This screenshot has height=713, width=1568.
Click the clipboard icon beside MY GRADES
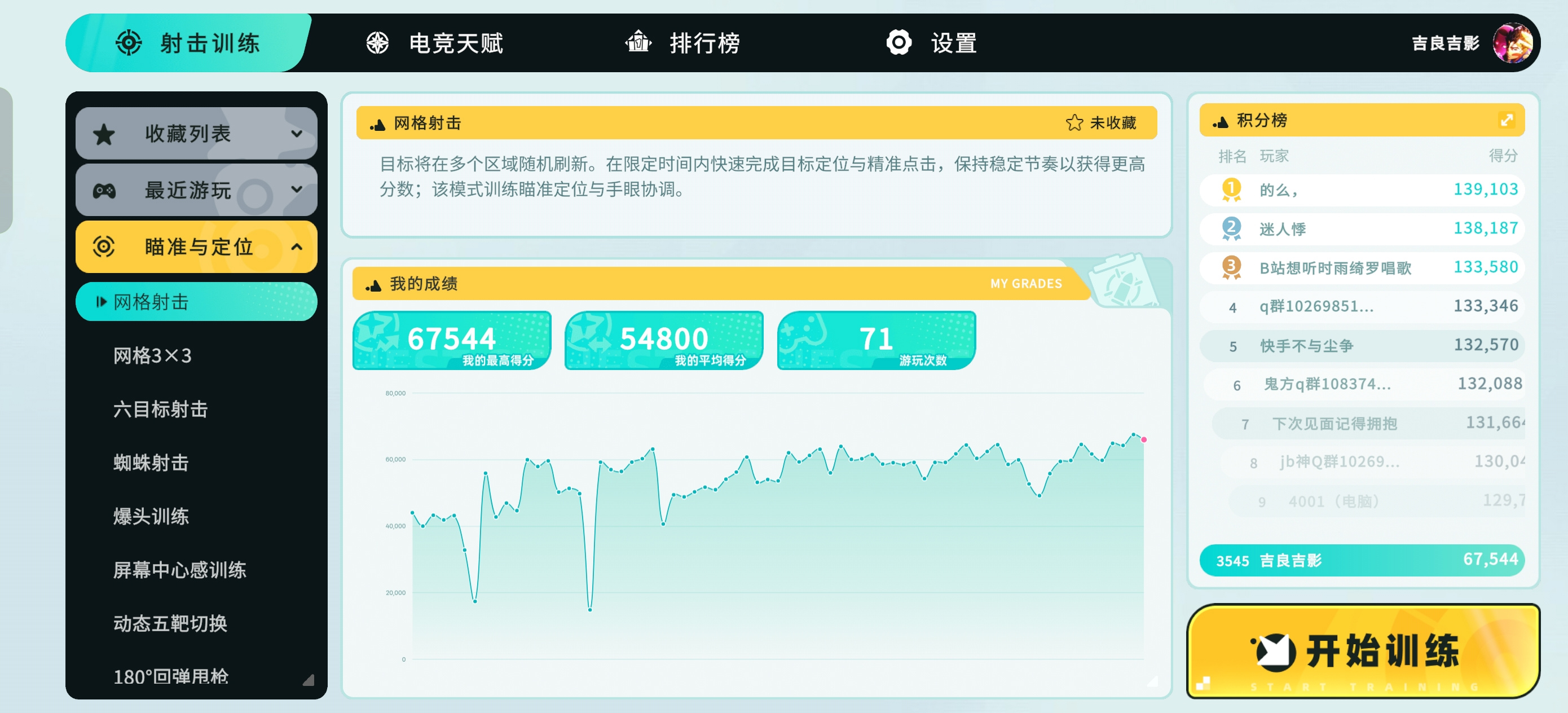pyautogui.click(x=1122, y=281)
